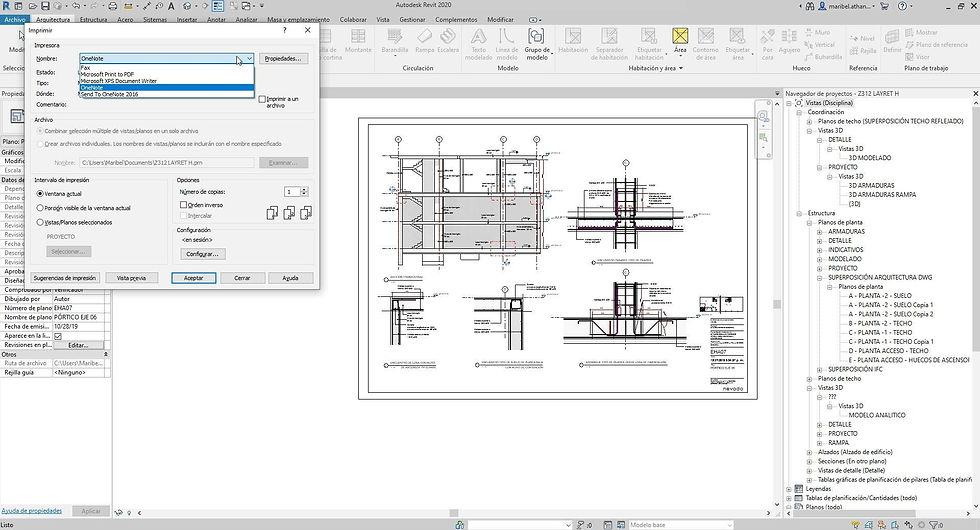Click the binoculars search icon in title bar

coord(810,6)
